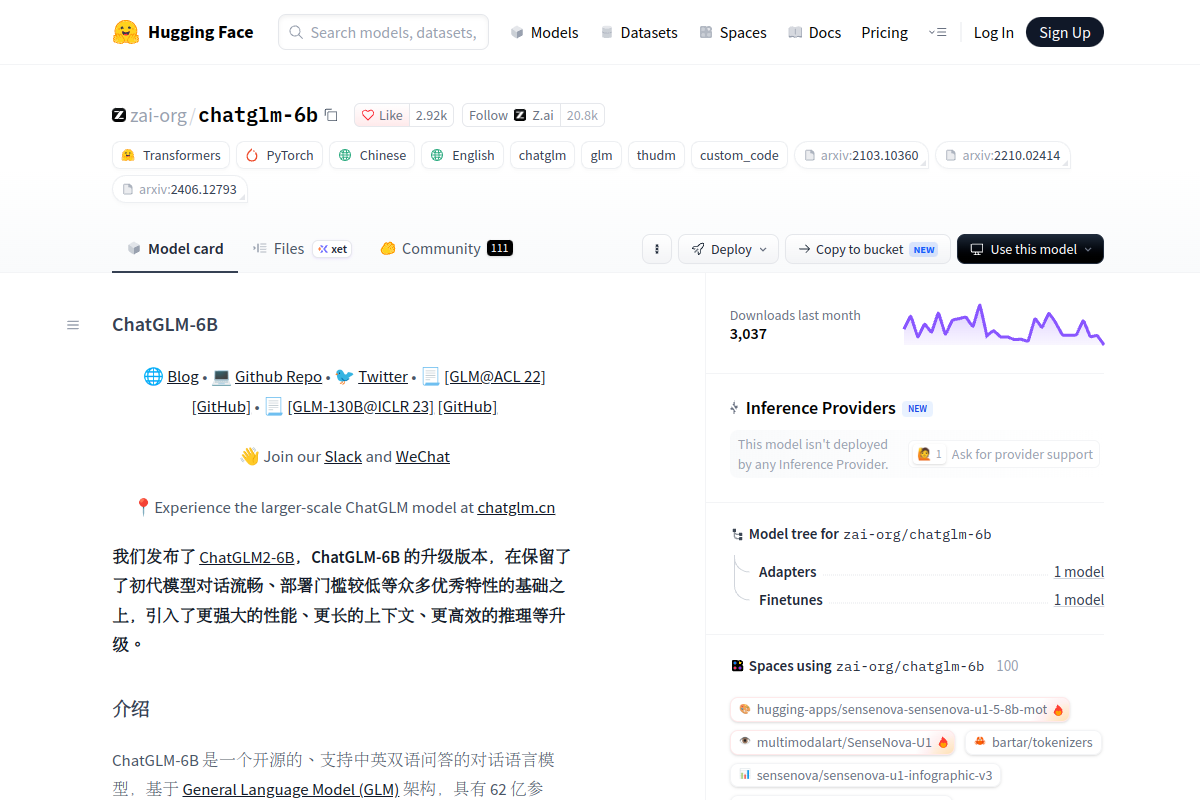This screenshot has width=1200, height=800.
Task: Open the Twitter link
Action: [383, 377]
